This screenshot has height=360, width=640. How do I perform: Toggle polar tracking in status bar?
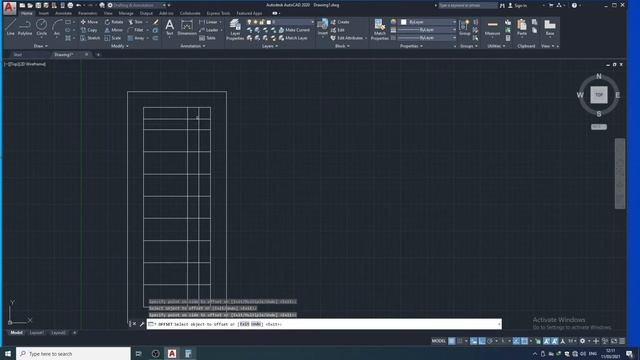[490, 341]
